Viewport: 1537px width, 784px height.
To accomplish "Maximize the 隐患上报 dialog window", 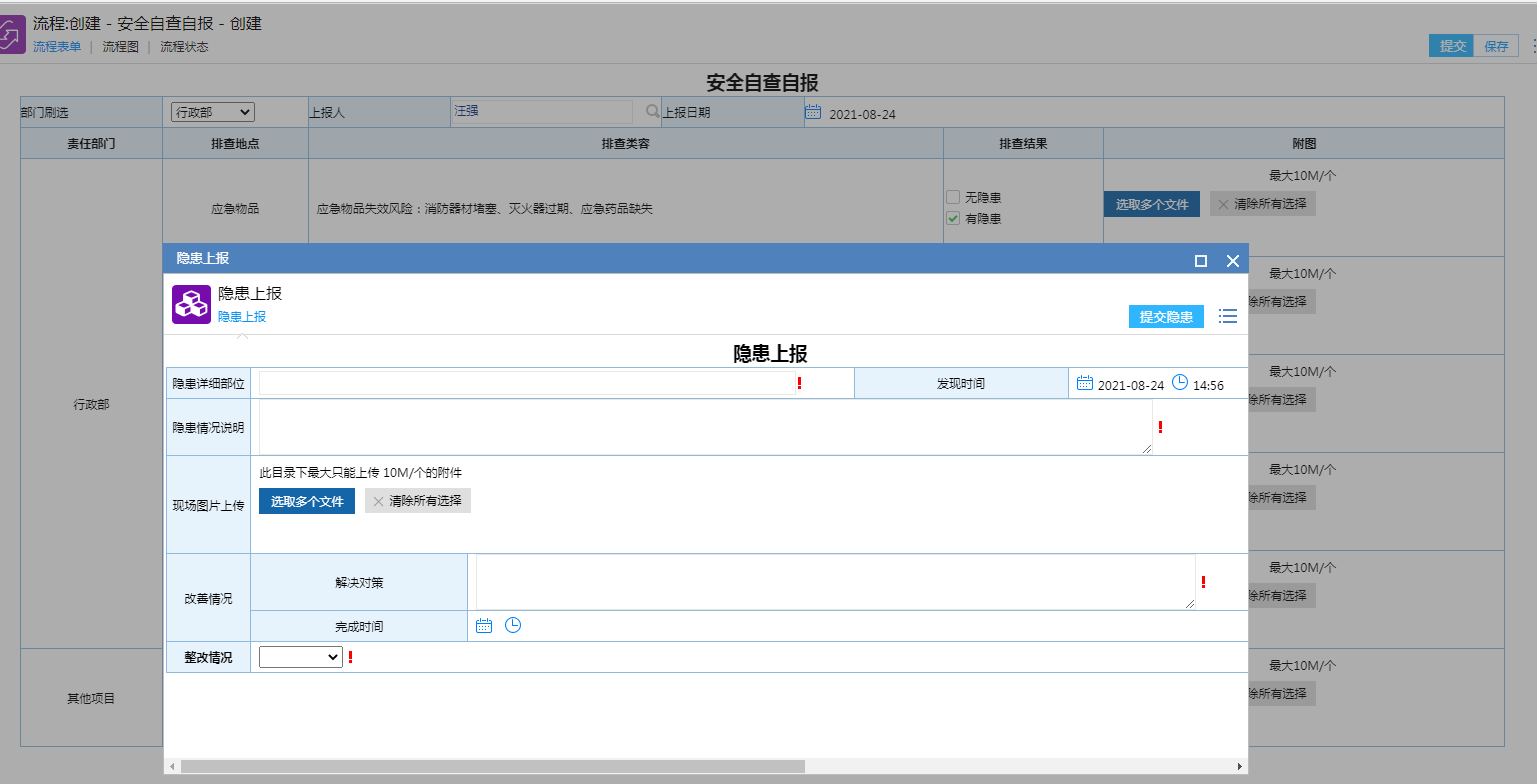I will [x=1201, y=261].
